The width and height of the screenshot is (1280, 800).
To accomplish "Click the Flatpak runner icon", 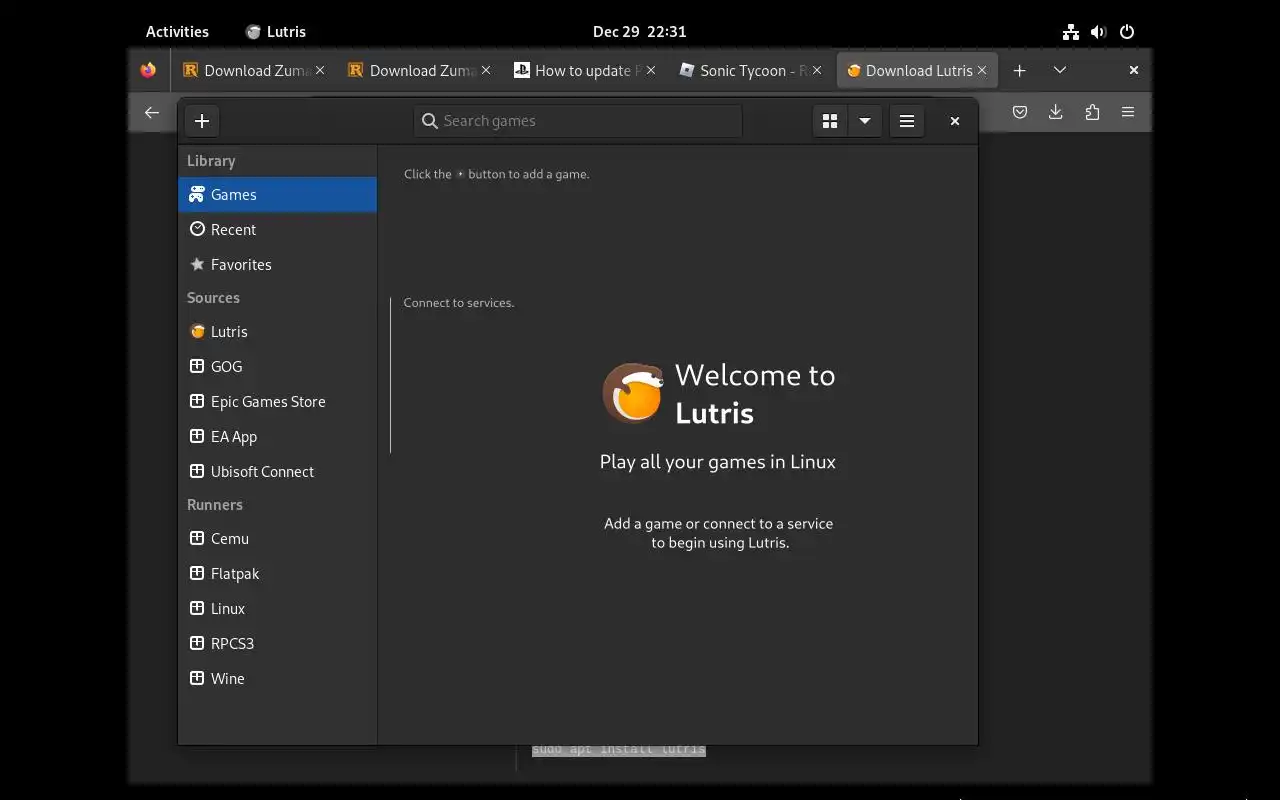I will [197, 573].
